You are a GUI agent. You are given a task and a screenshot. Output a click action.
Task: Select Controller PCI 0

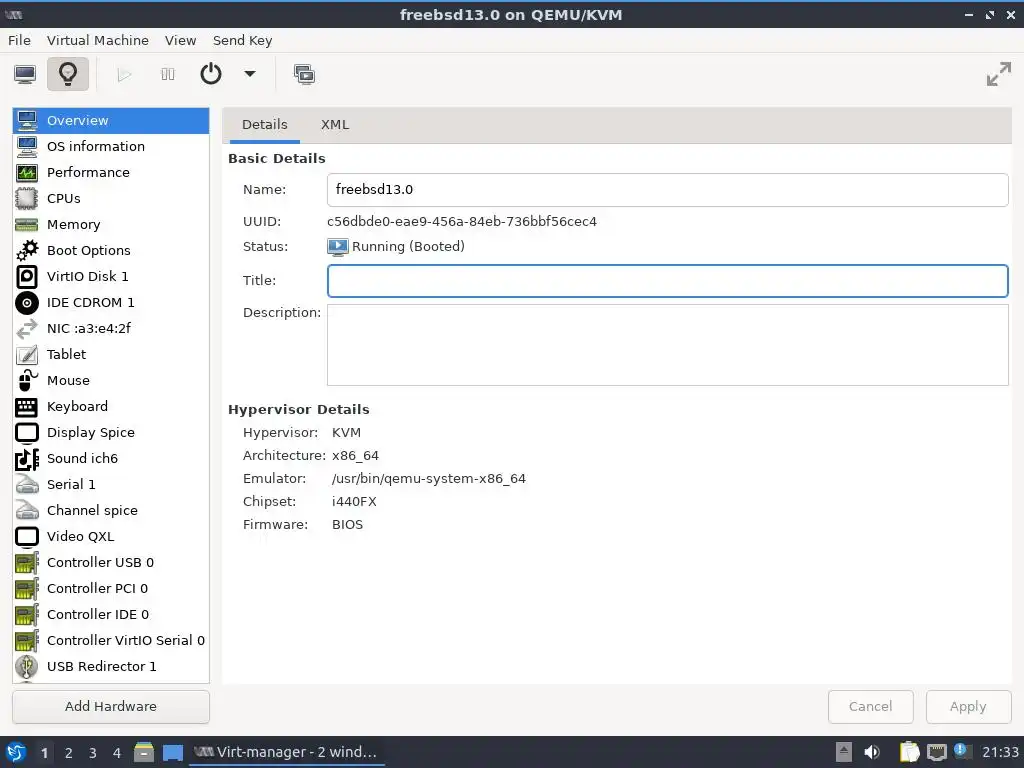click(111, 588)
